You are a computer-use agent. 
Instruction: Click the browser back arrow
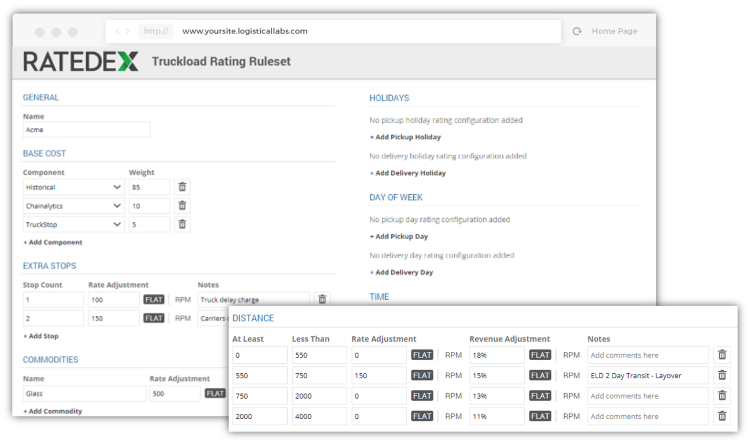click(x=118, y=32)
